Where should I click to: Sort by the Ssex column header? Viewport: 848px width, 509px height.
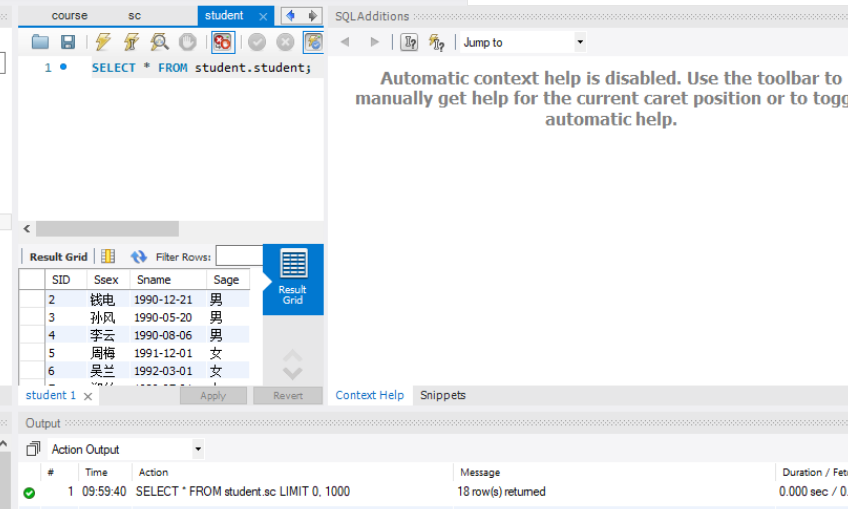(x=108, y=280)
